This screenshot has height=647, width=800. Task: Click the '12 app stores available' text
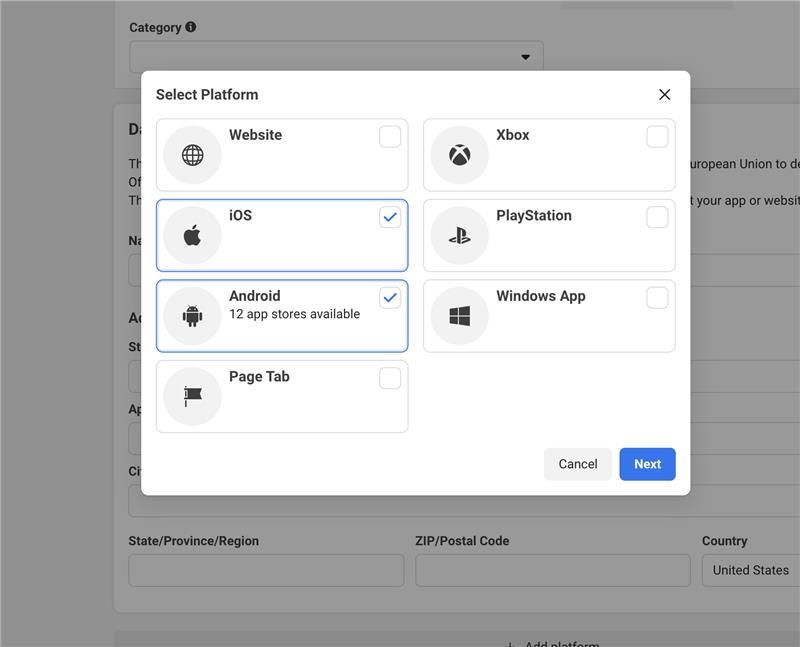click(x=294, y=314)
